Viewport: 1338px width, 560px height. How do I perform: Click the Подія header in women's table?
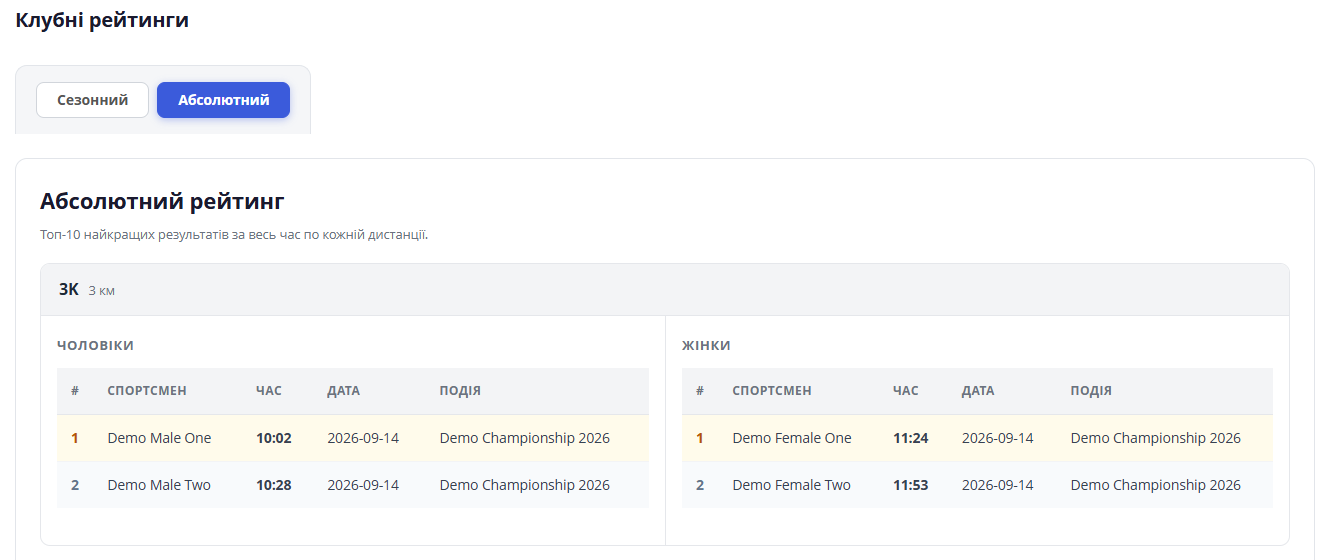[1091, 391]
